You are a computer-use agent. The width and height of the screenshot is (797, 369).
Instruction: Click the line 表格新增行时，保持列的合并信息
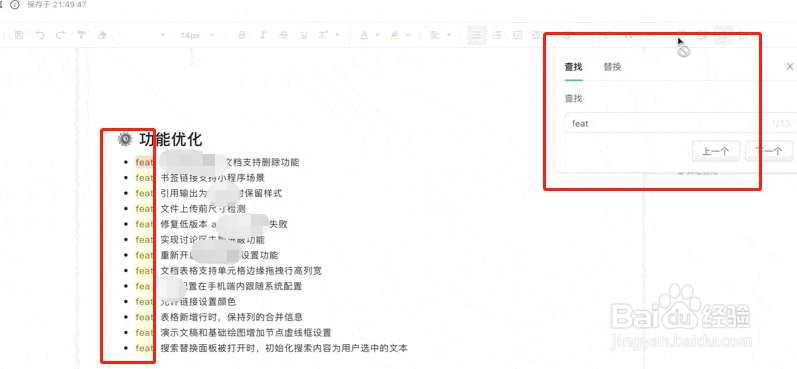pos(232,317)
